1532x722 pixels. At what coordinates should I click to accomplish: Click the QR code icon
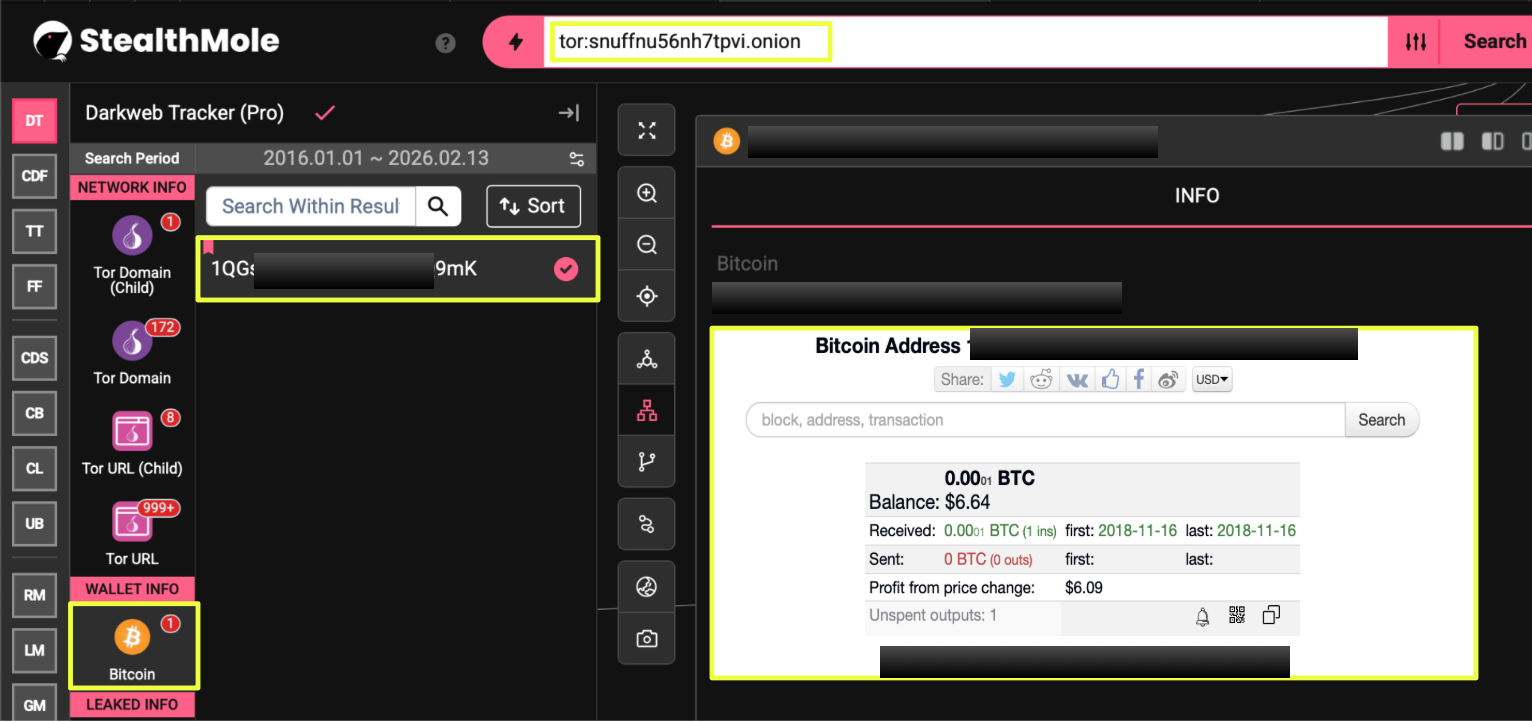[x=1237, y=616]
